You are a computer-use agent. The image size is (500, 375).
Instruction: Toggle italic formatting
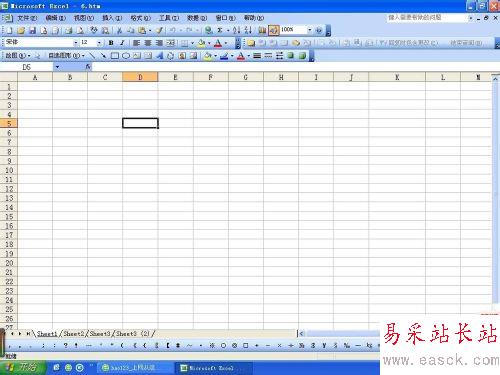click(x=122, y=43)
